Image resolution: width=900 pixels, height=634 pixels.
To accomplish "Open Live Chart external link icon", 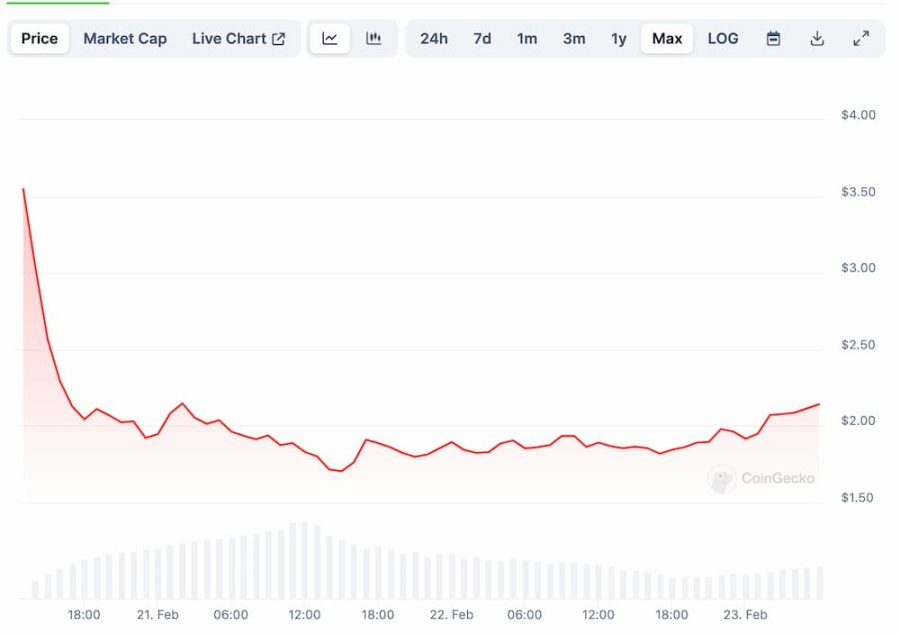I will (279, 39).
